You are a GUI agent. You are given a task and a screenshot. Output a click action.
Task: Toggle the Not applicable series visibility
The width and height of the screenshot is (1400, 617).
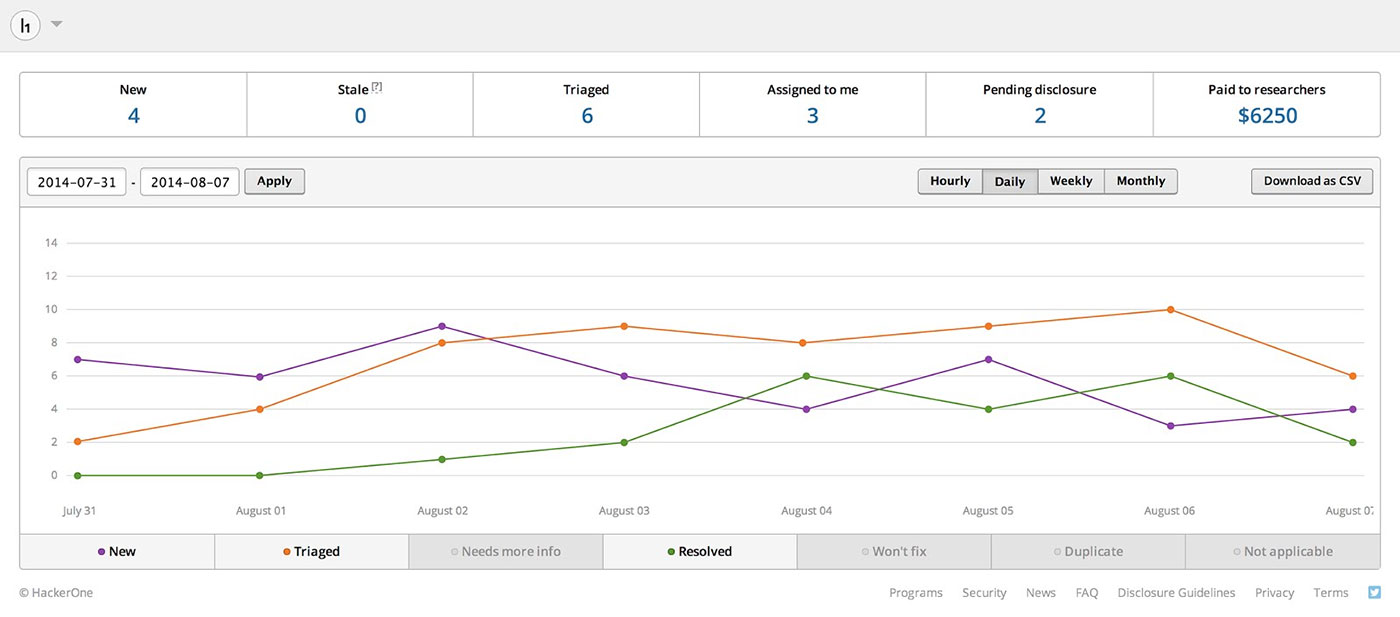point(1283,551)
